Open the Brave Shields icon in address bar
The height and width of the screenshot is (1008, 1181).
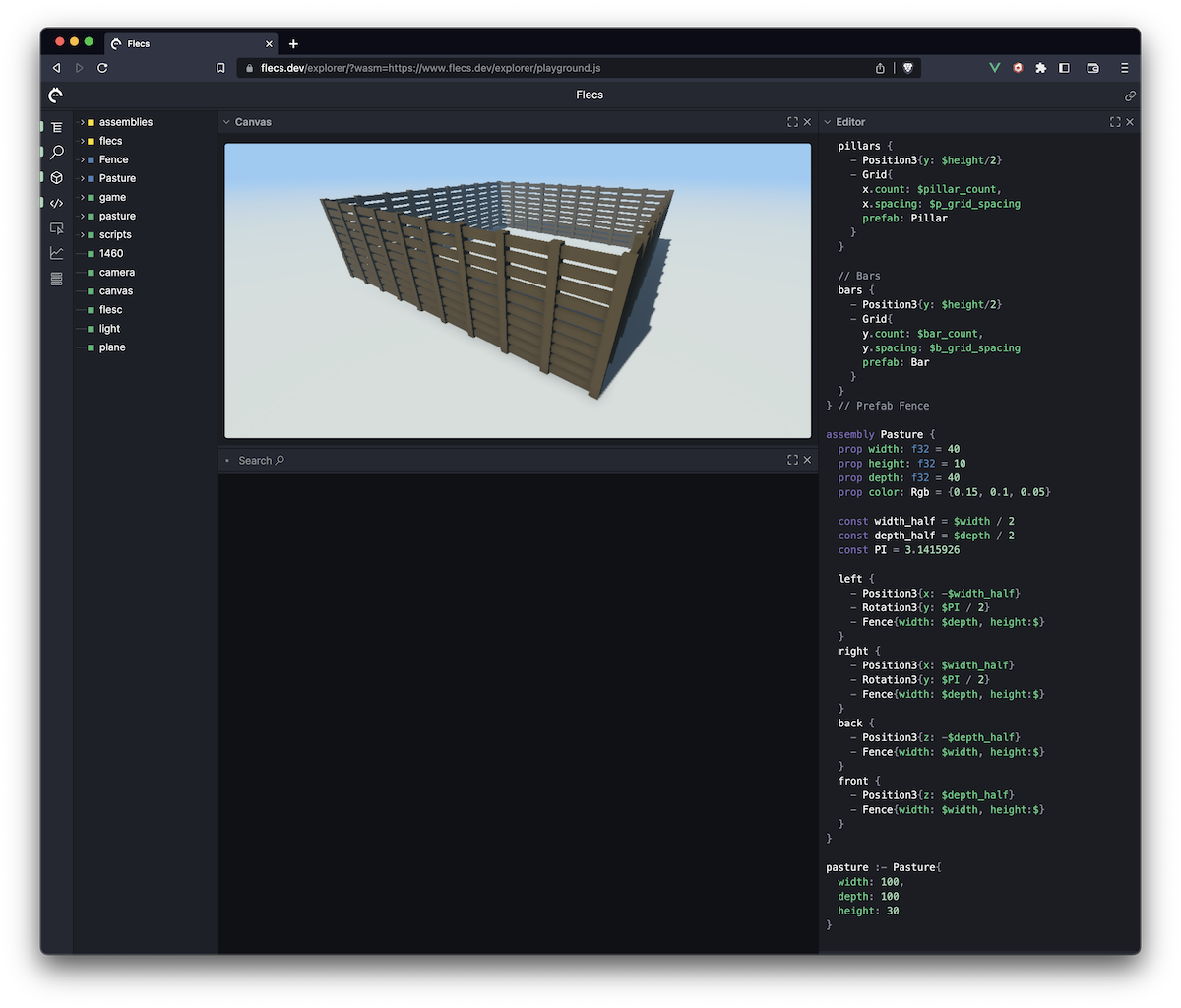[x=906, y=68]
